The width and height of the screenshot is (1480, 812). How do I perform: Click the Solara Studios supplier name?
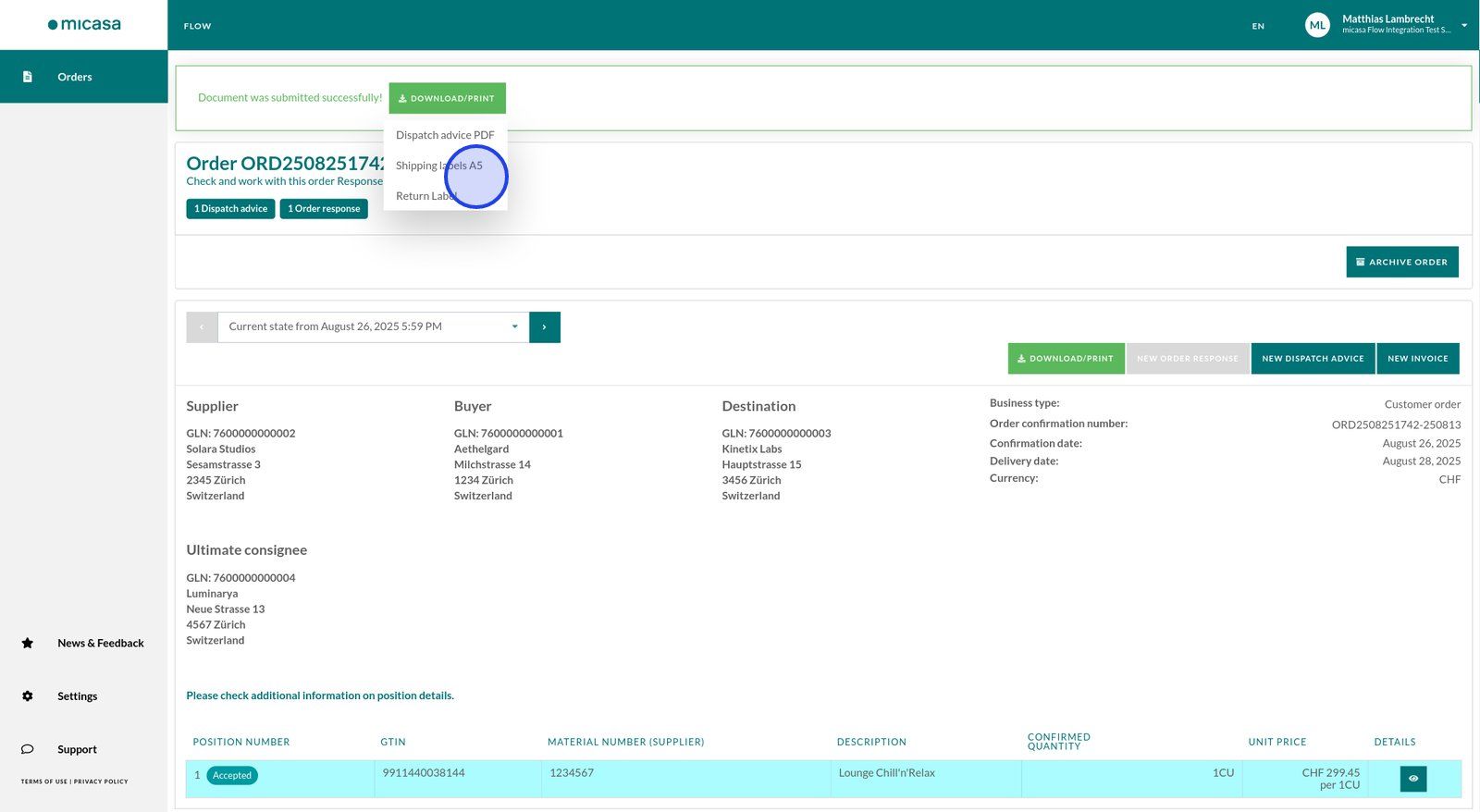[x=221, y=449]
